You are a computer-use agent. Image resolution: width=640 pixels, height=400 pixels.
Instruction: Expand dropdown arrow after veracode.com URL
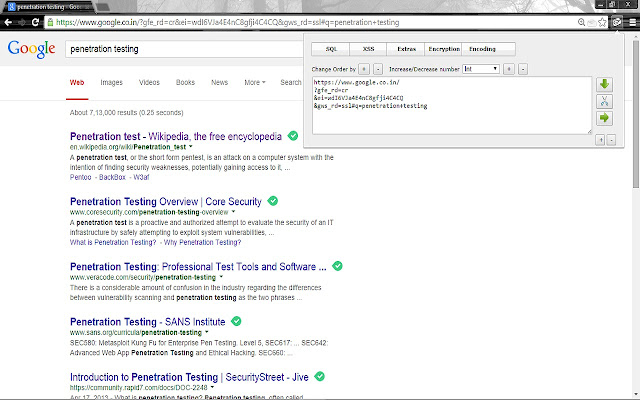tap(221, 277)
